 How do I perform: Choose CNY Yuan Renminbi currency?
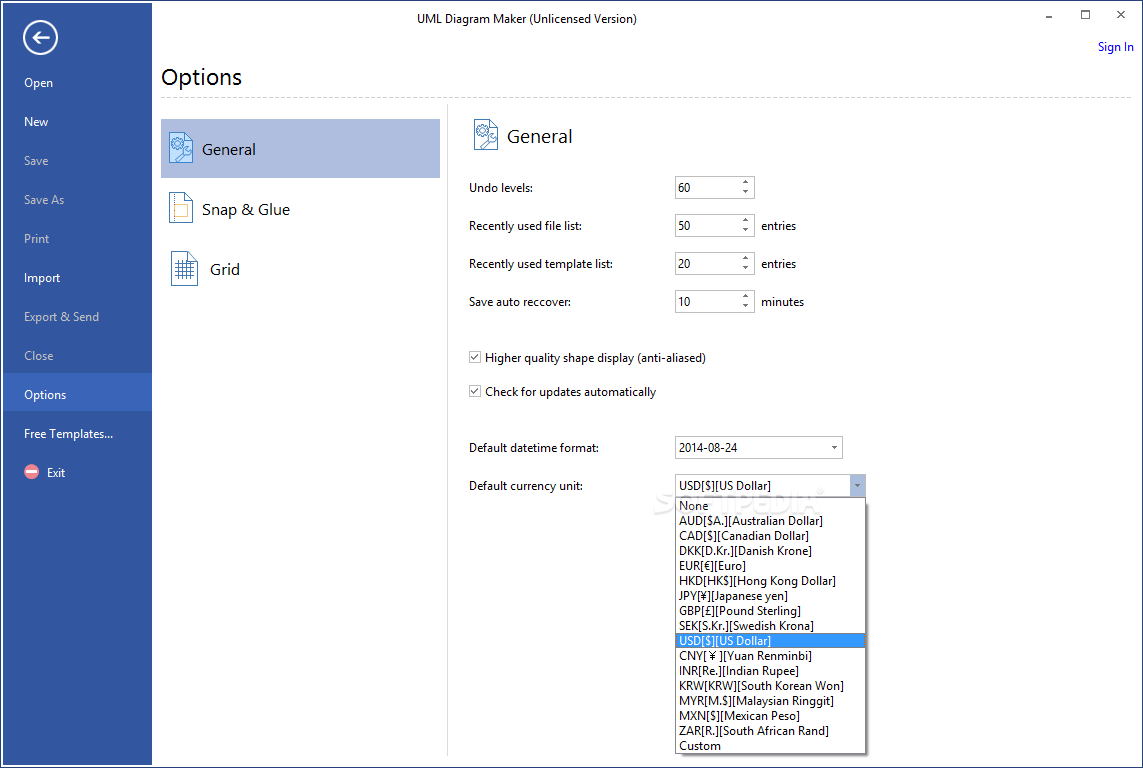[771, 656]
